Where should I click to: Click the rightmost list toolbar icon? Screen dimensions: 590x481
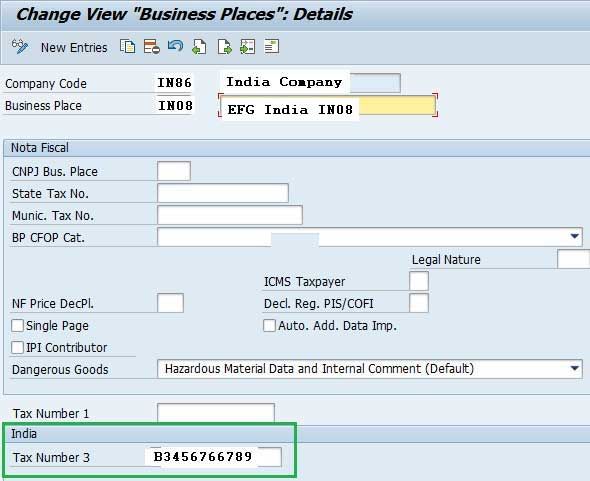tap(271, 47)
